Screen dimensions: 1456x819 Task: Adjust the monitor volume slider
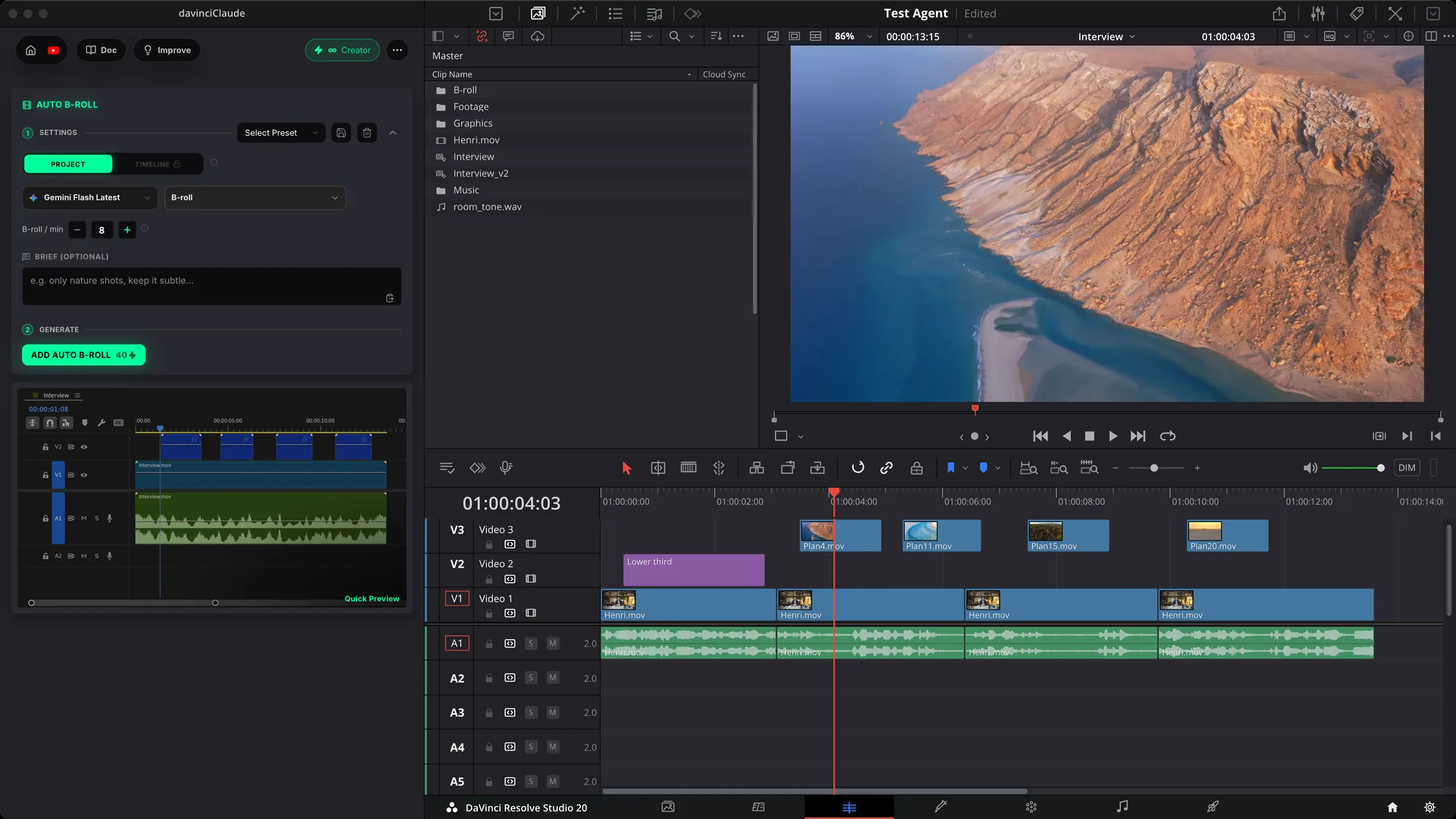1380,468
